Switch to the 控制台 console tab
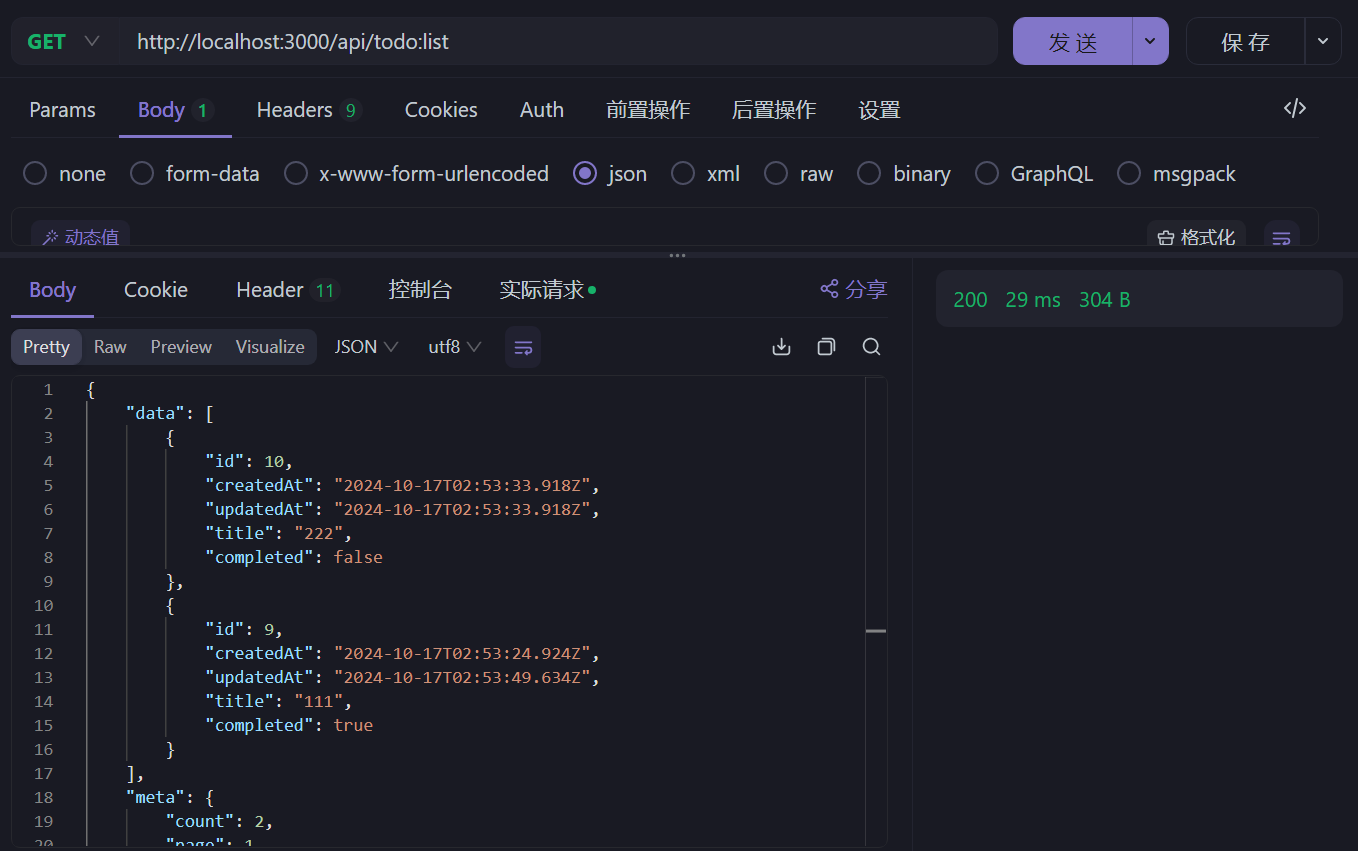The width and height of the screenshot is (1358, 851). 420,290
